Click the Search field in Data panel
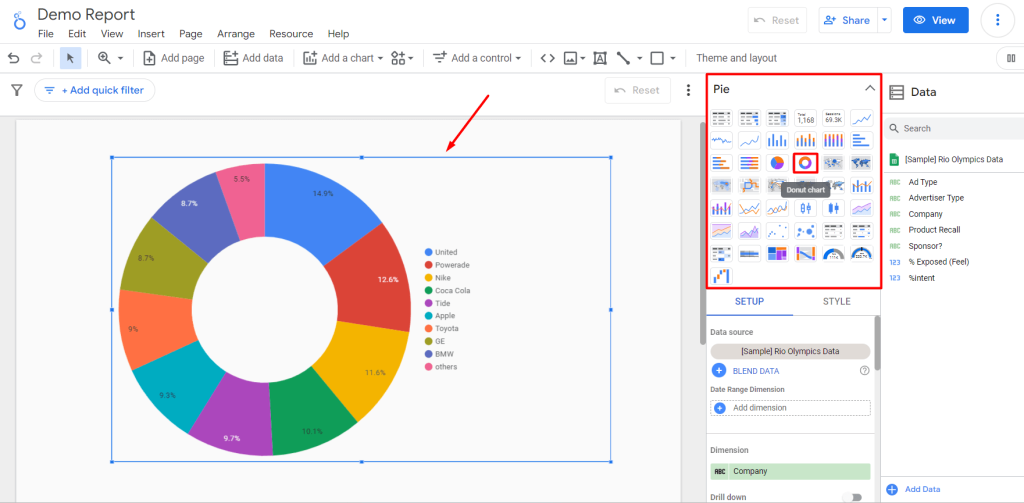This screenshot has height=503, width=1024. (x=953, y=128)
